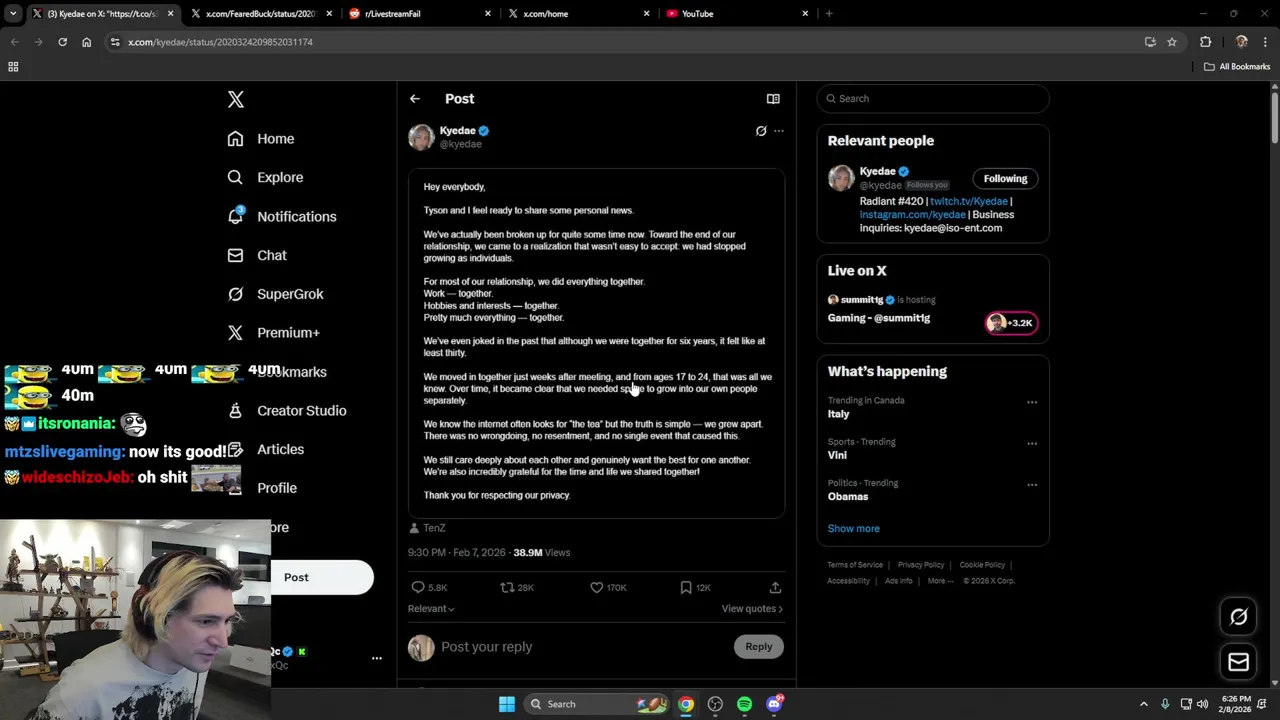Image resolution: width=1280 pixels, height=720 pixels.
Task: Click the share icon on the post
Action: 775,587
